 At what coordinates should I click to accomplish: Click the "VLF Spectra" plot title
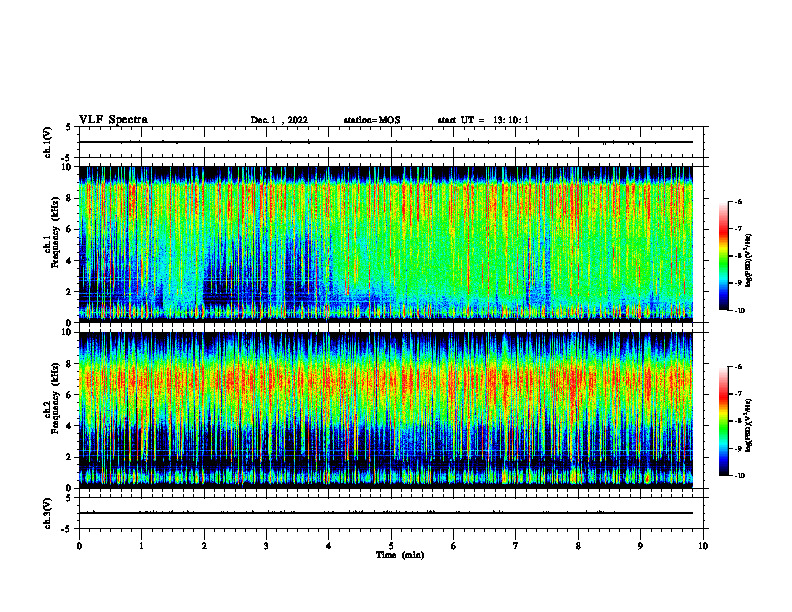(113, 120)
